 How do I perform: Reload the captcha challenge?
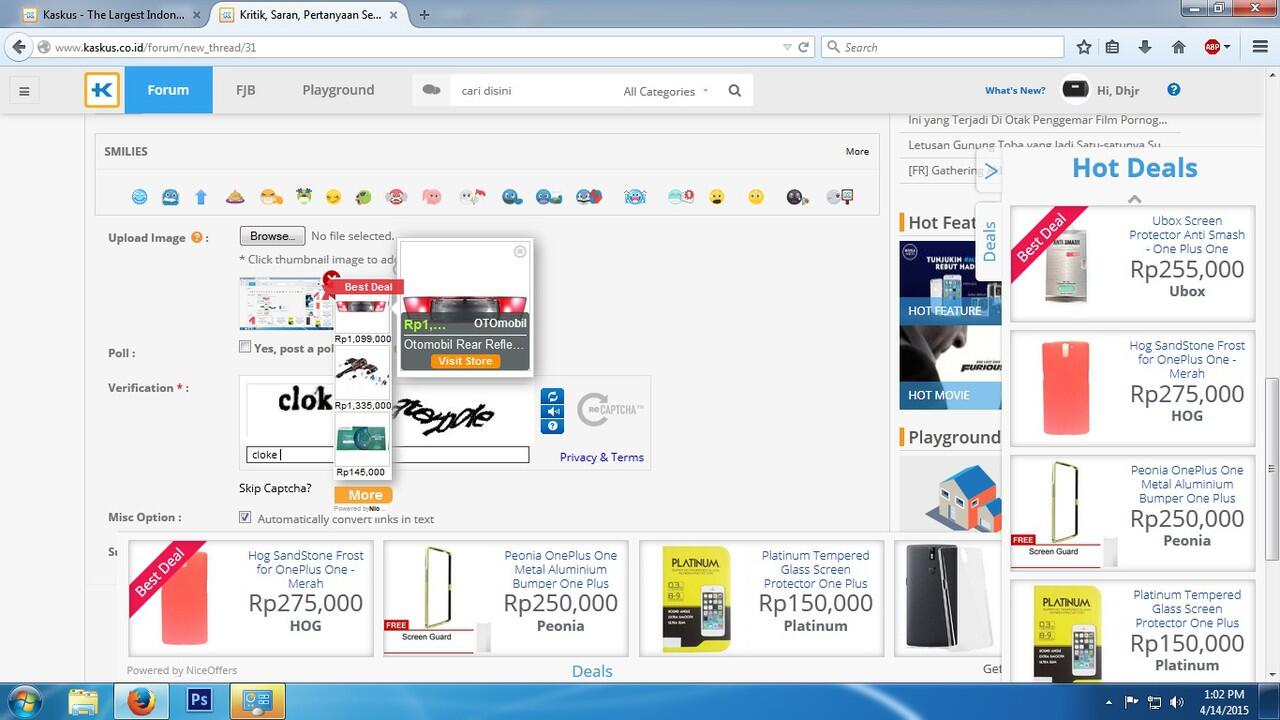(x=553, y=396)
